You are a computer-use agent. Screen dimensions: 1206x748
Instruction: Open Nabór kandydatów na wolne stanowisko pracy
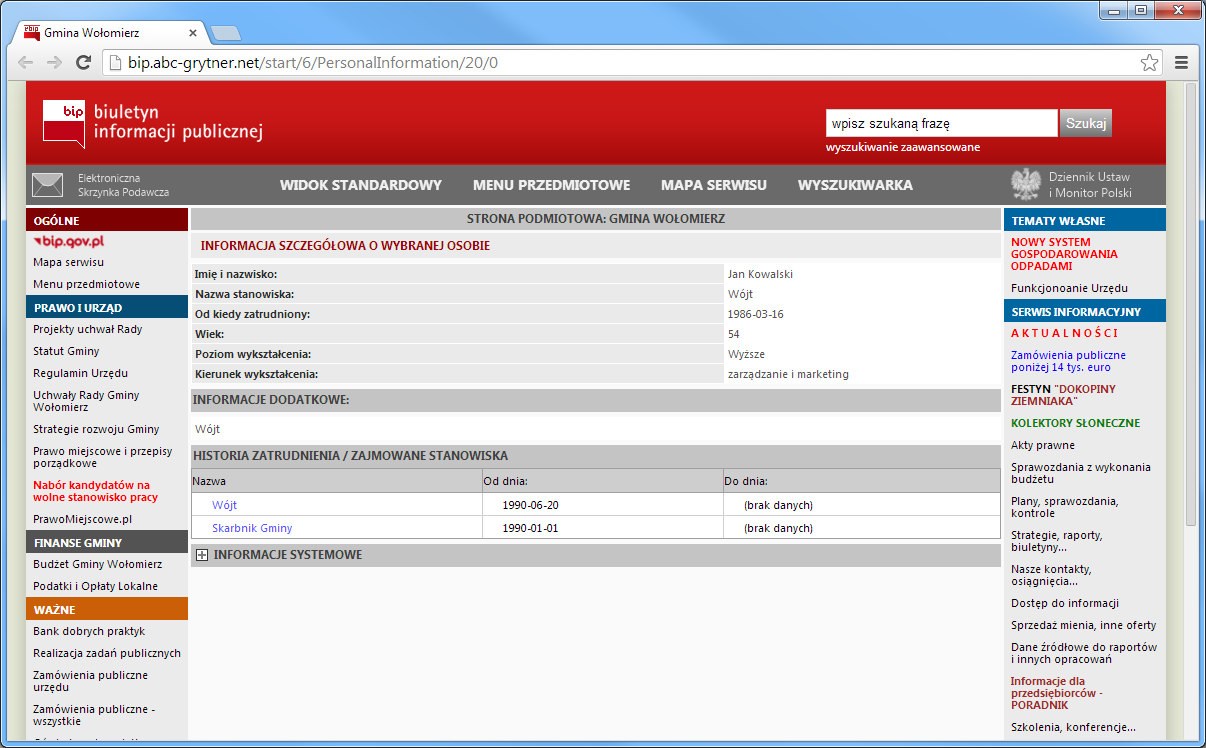pyautogui.click(x=95, y=491)
